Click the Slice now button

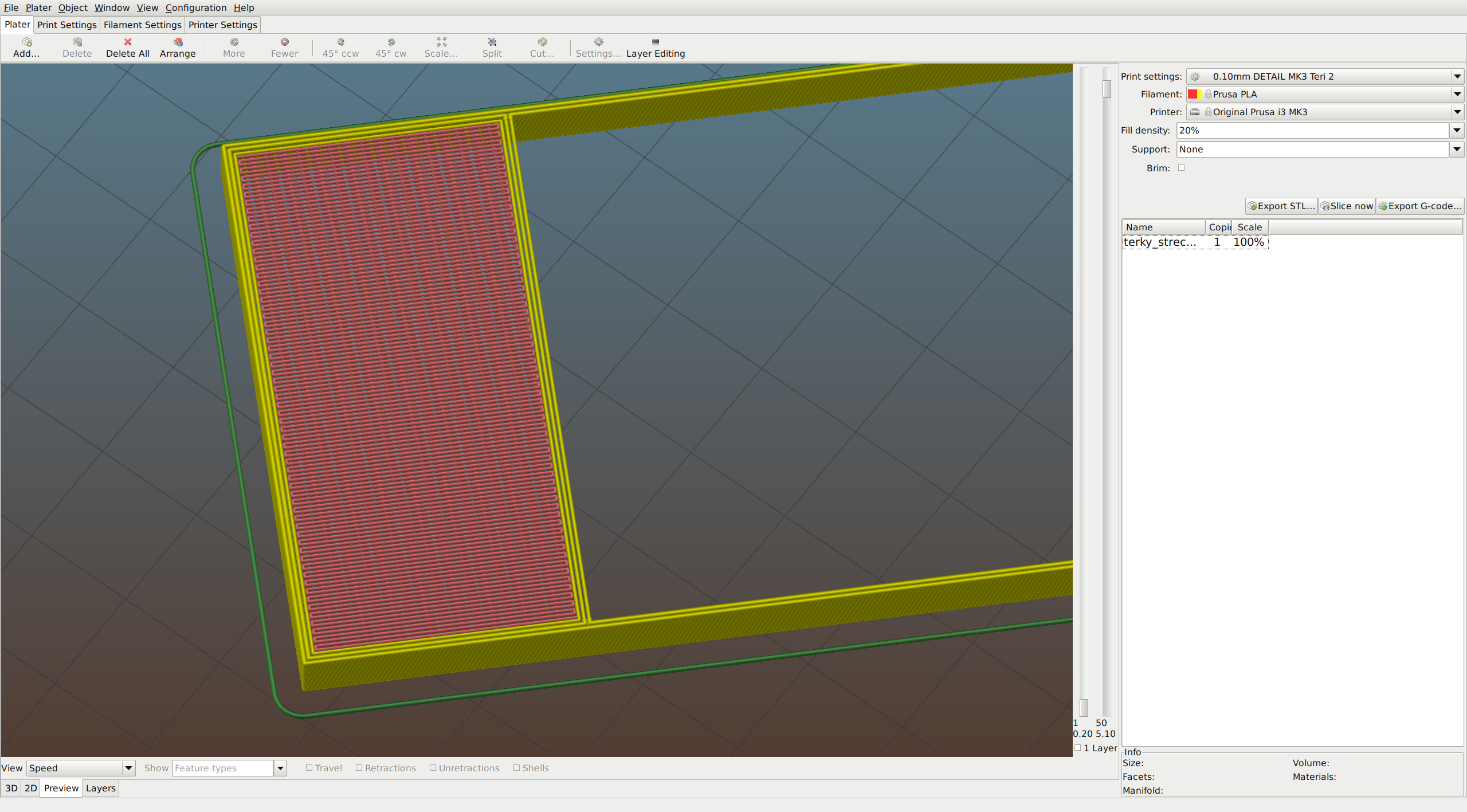coord(1347,206)
